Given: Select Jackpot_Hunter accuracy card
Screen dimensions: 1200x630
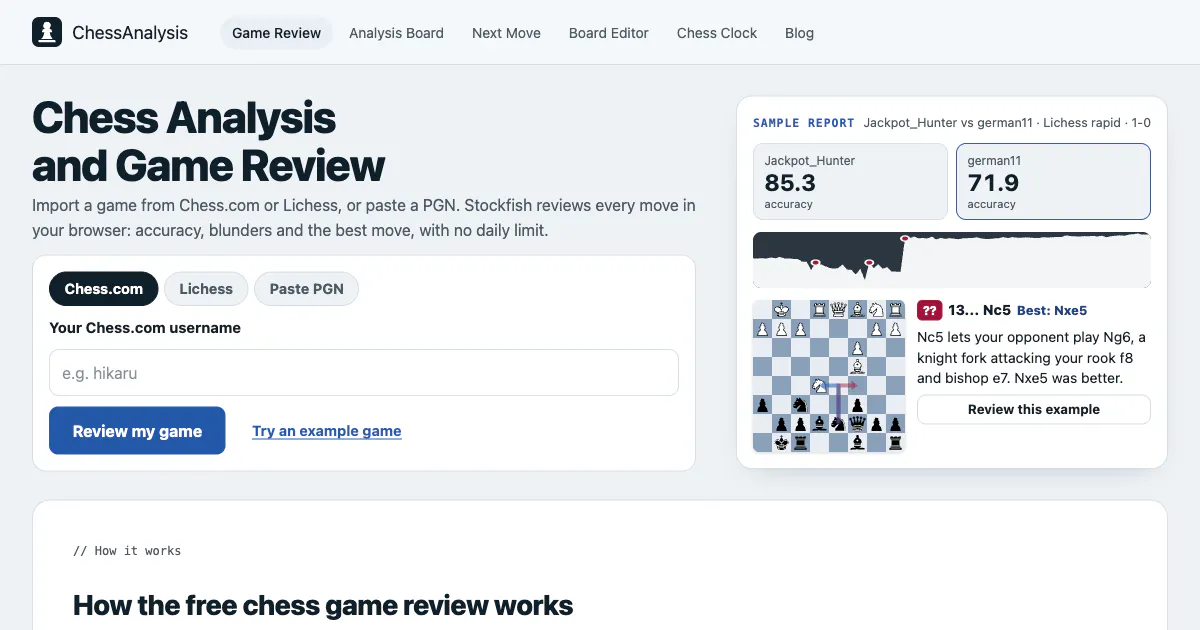Looking at the screenshot, I should click(x=850, y=181).
